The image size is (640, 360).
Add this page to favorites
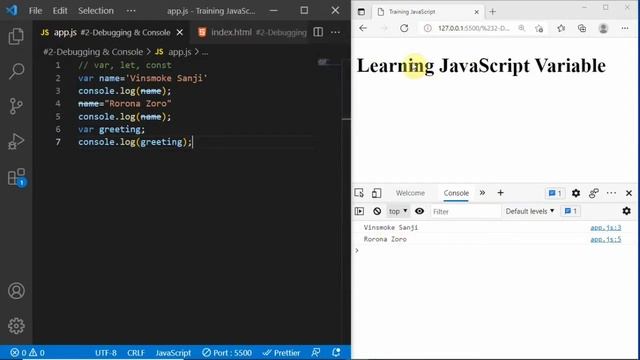click(x=539, y=28)
